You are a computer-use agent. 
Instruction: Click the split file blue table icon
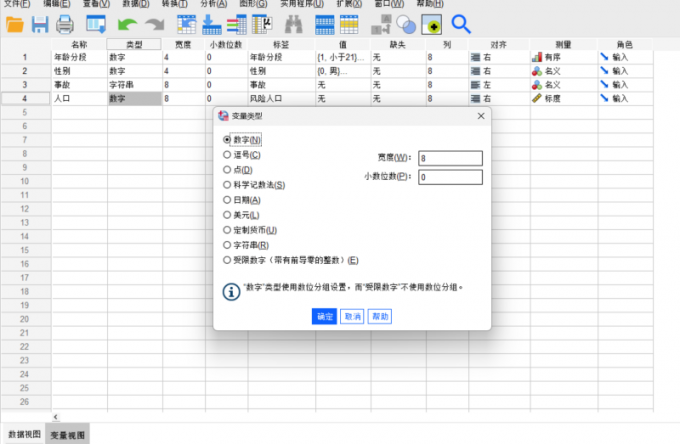[x=325, y=24]
